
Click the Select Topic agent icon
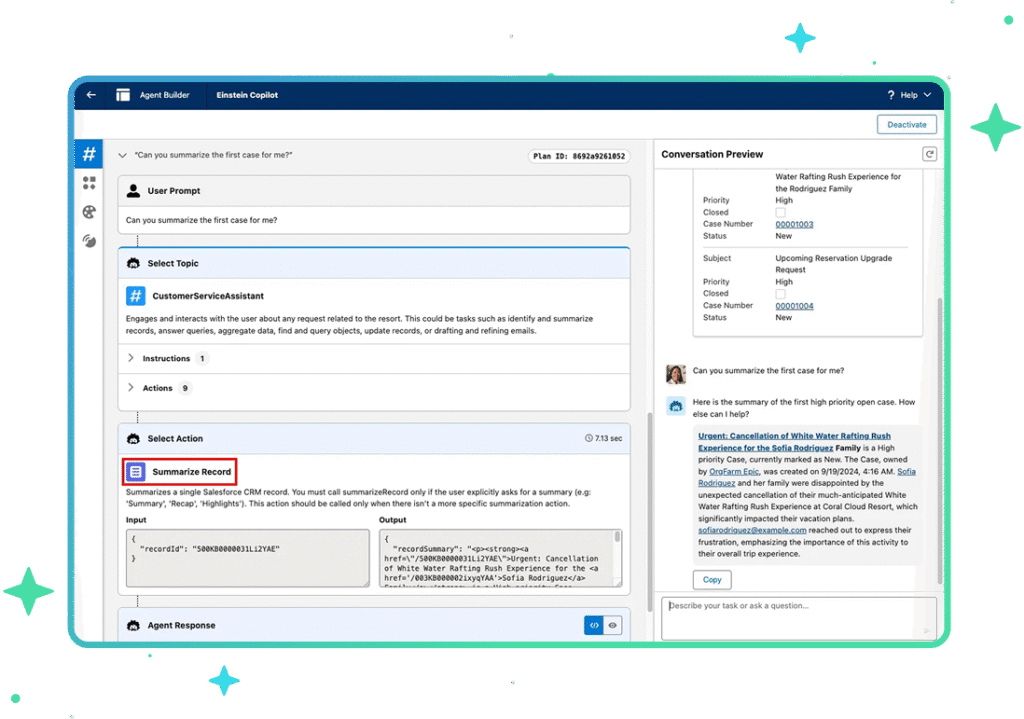coord(133,263)
